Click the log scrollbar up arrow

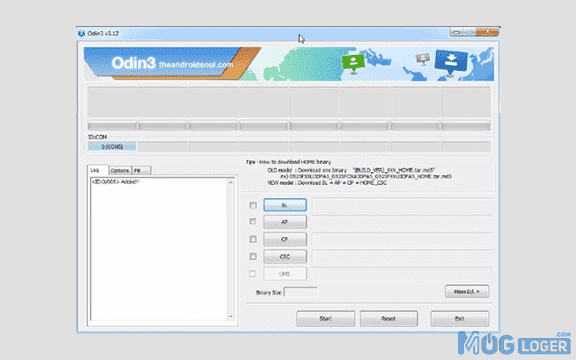(231, 182)
